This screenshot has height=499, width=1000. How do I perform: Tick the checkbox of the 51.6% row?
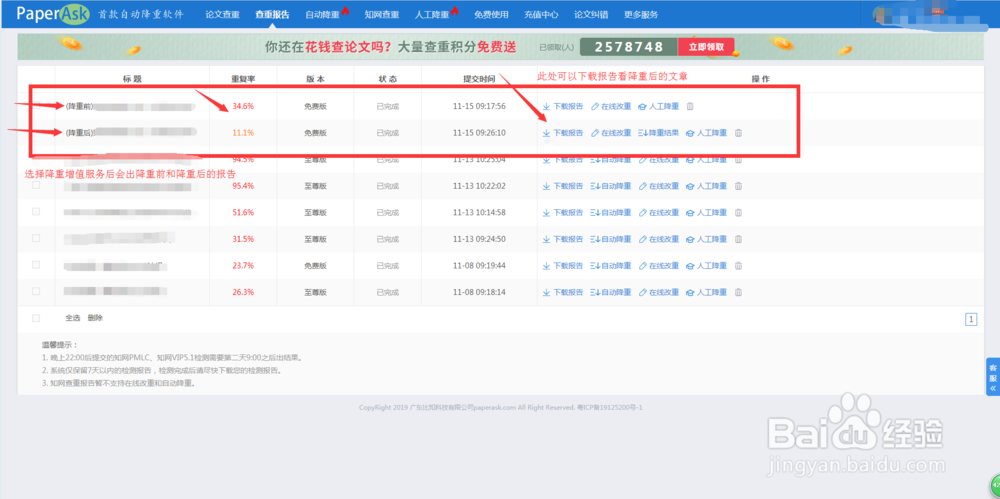pyautogui.click(x=36, y=212)
